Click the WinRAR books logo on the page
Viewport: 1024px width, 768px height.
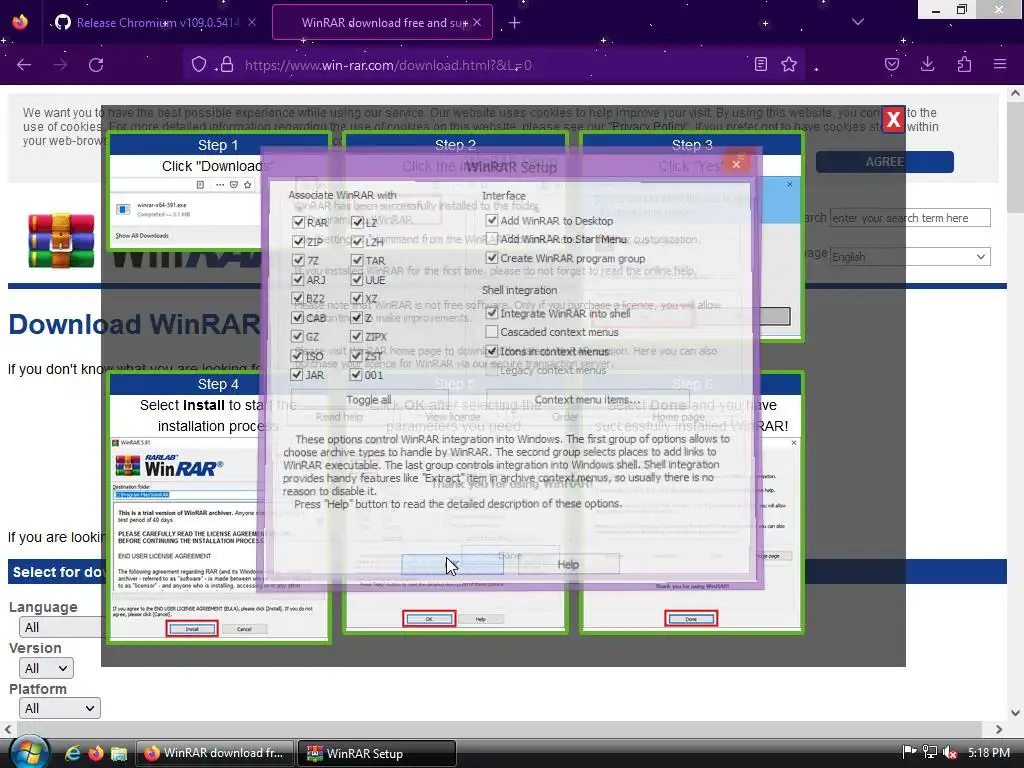click(x=61, y=241)
